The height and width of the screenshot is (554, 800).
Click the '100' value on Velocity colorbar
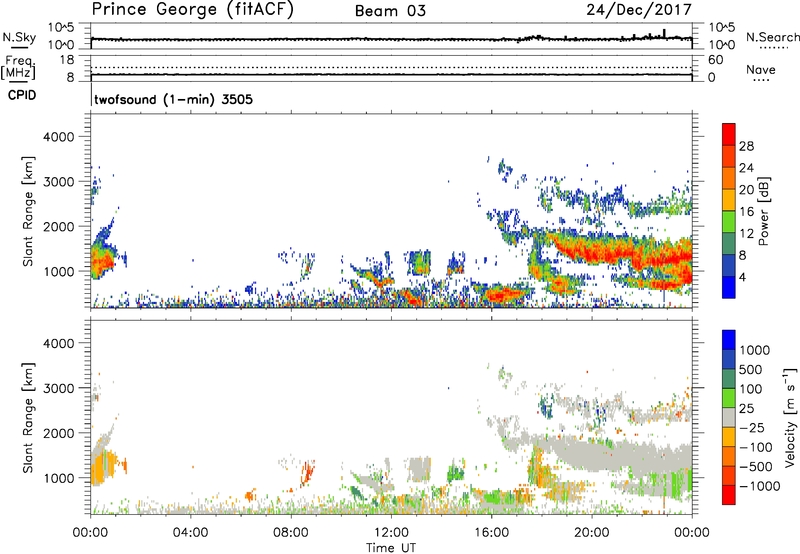[x=751, y=389]
